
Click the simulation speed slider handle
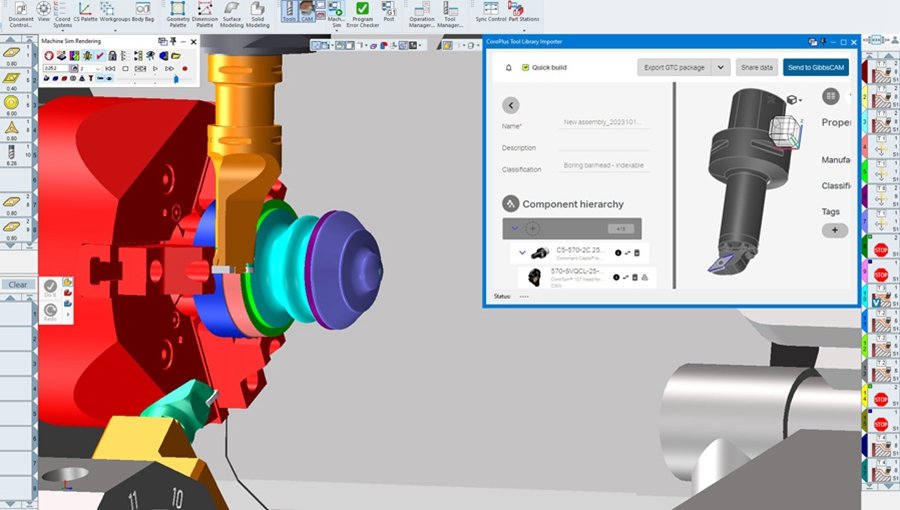[x=176, y=79]
